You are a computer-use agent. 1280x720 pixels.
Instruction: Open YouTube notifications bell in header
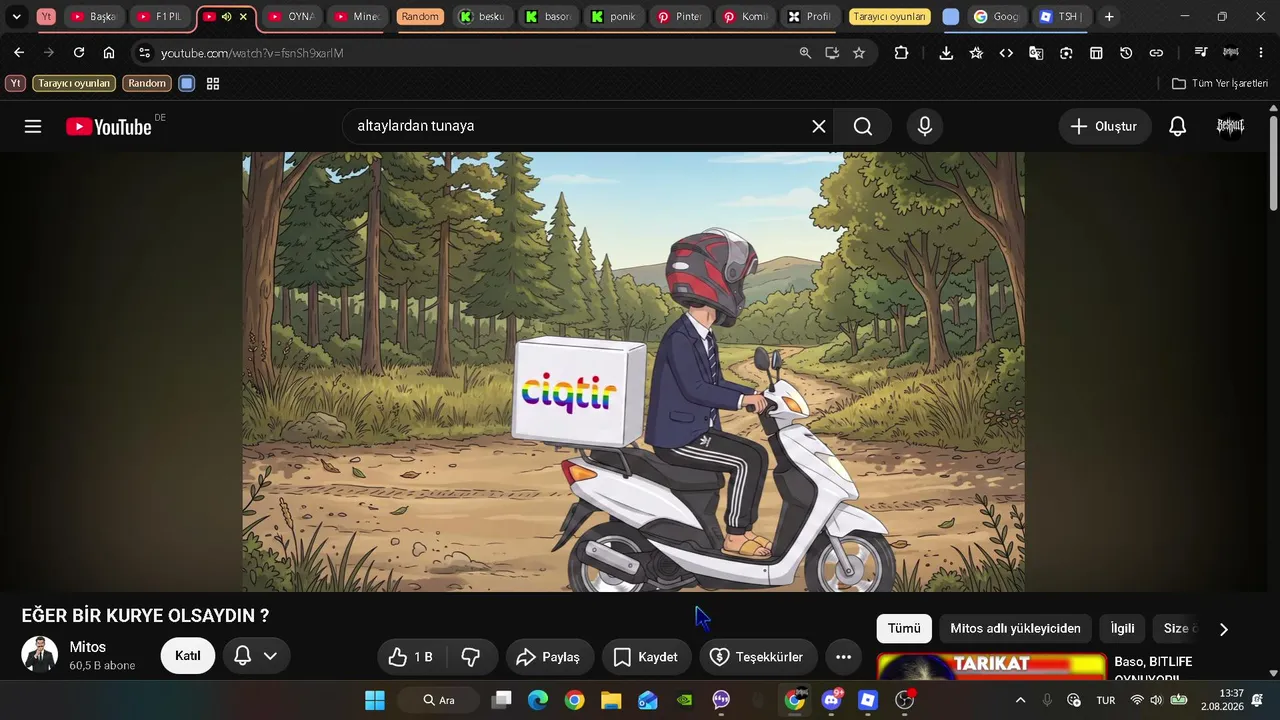[x=1178, y=126]
